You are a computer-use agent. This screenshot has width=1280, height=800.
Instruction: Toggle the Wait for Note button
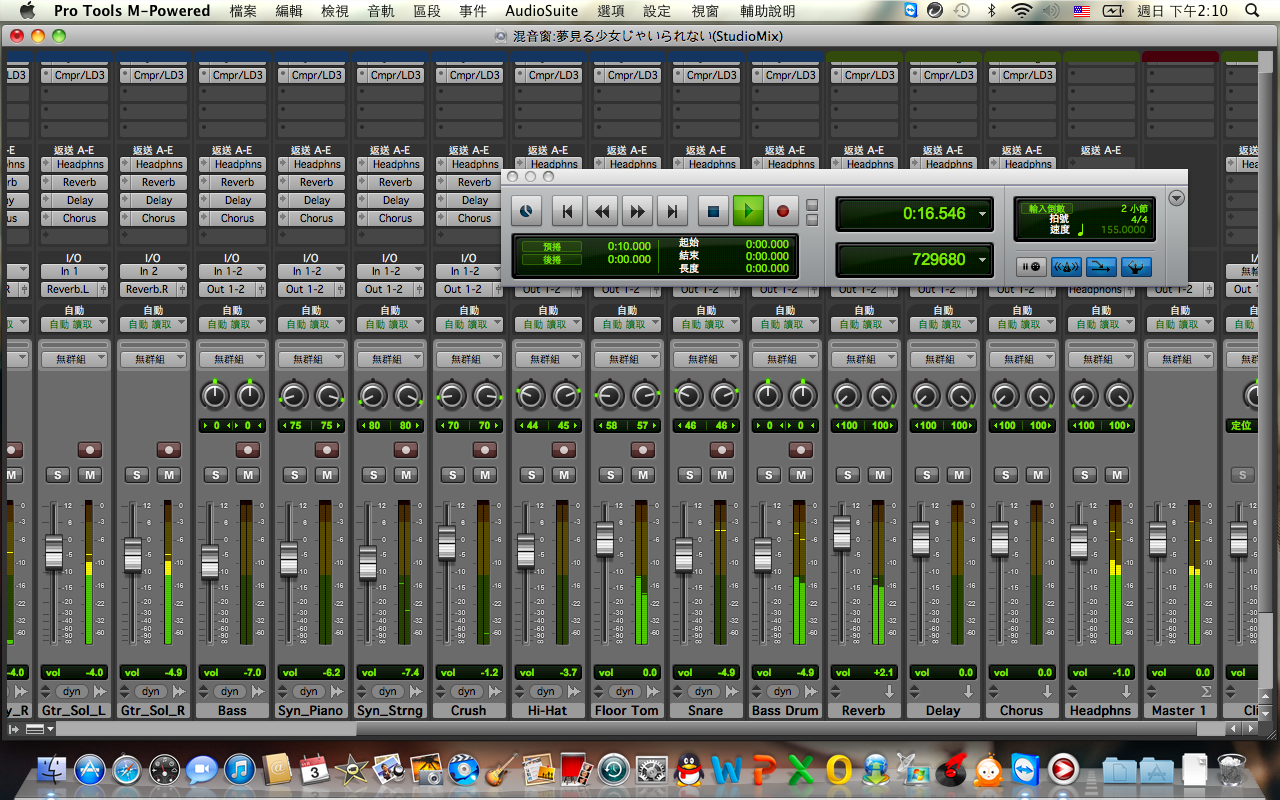point(1031,267)
